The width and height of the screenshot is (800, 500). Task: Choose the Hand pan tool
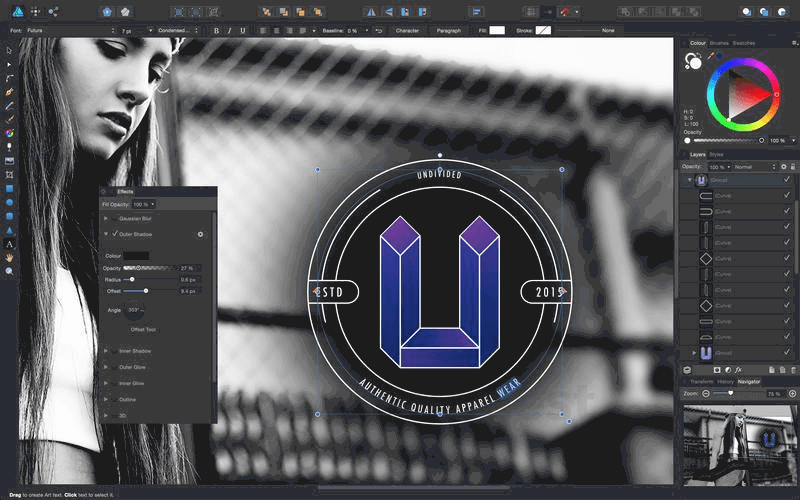(x=9, y=257)
